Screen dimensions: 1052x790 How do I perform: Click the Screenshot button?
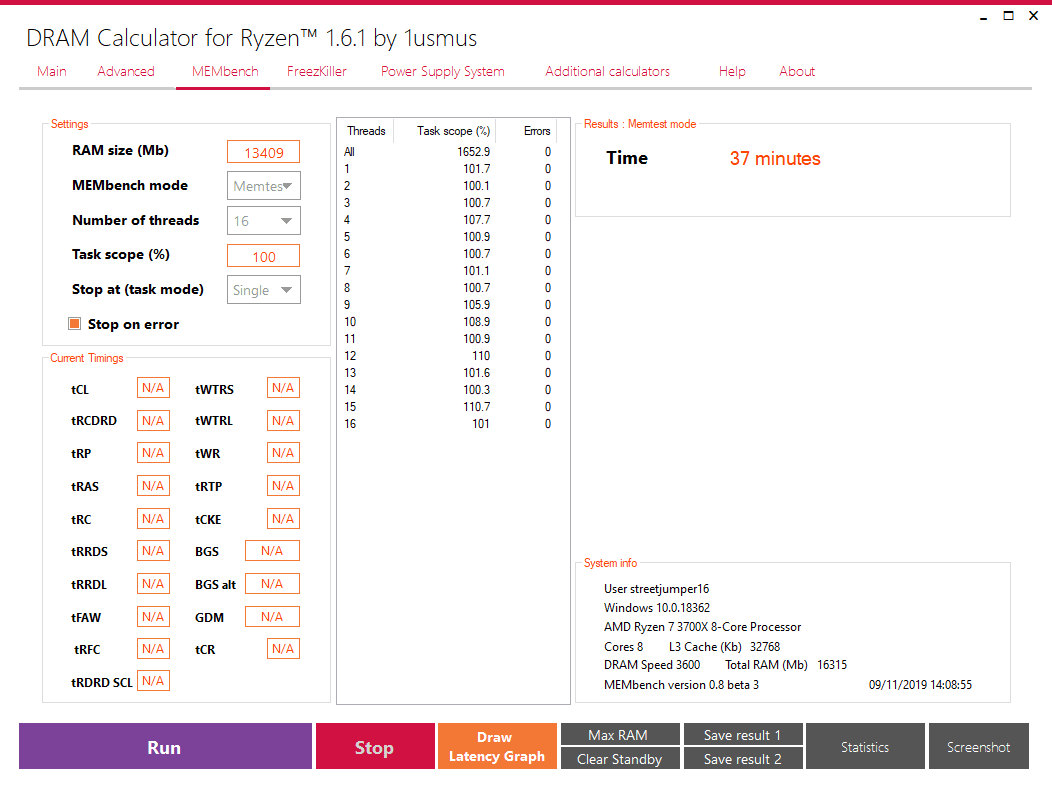pyautogui.click(x=978, y=746)
